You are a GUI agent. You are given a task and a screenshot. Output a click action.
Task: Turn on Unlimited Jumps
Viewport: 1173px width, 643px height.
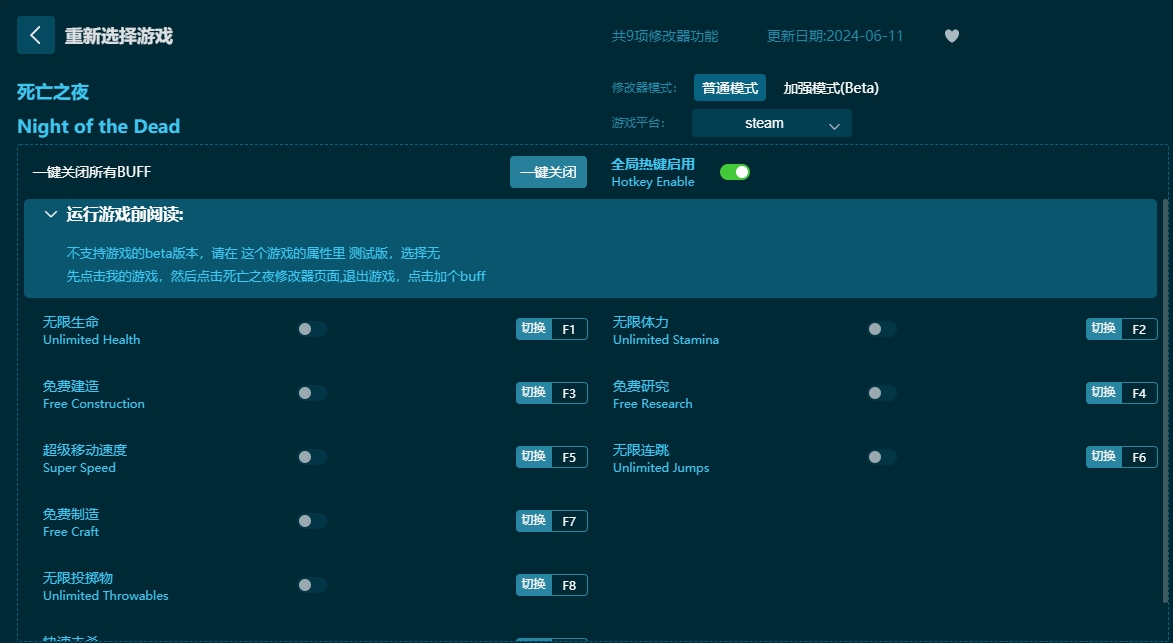point(882,456)
